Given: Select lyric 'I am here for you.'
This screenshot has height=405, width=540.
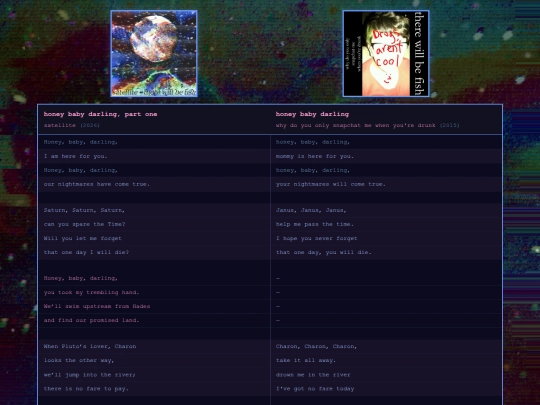Looking at the screenshot, I should point(75,156).
